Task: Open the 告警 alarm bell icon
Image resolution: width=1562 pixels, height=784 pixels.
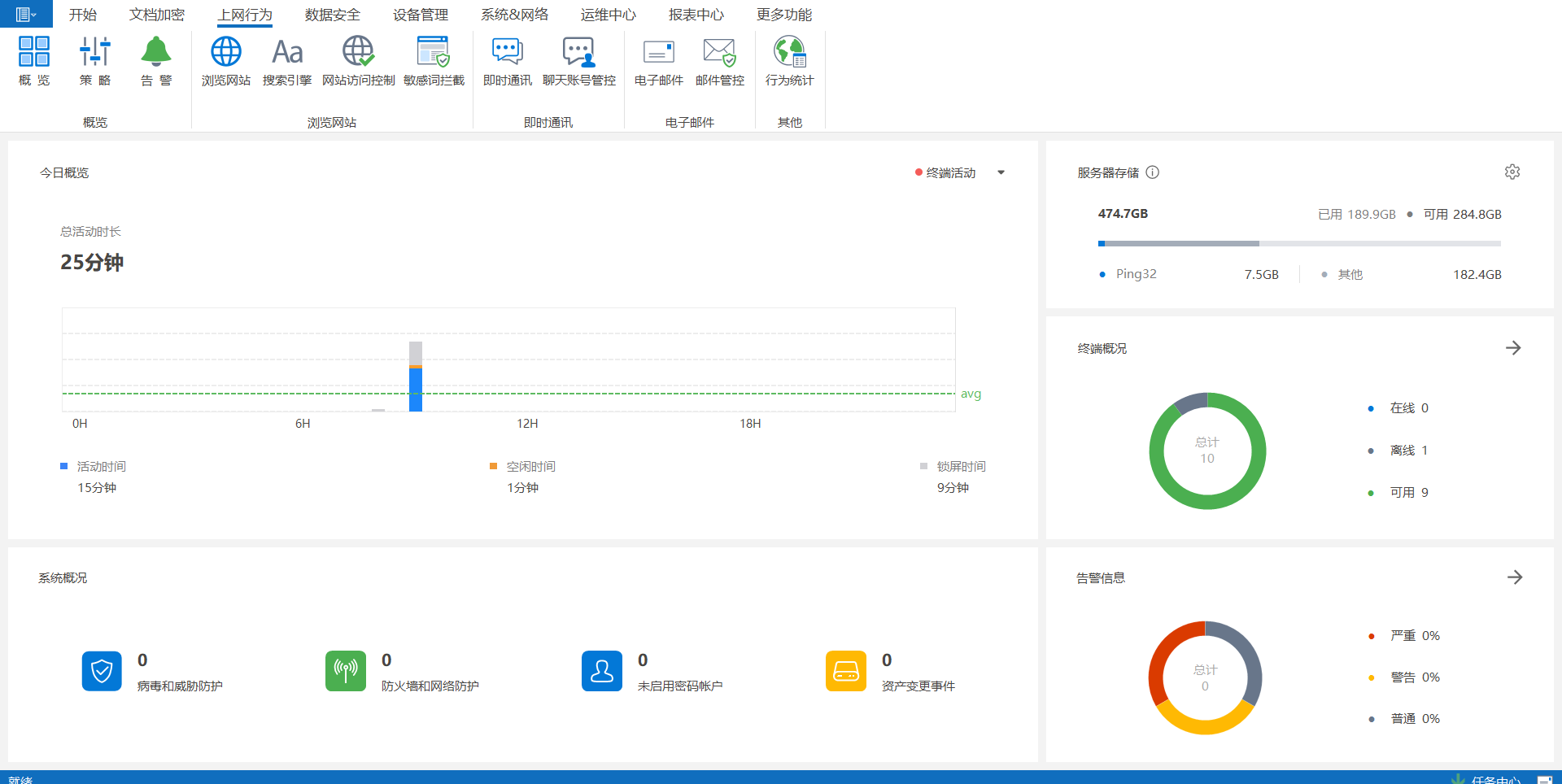Action: [x=156, y=60]
